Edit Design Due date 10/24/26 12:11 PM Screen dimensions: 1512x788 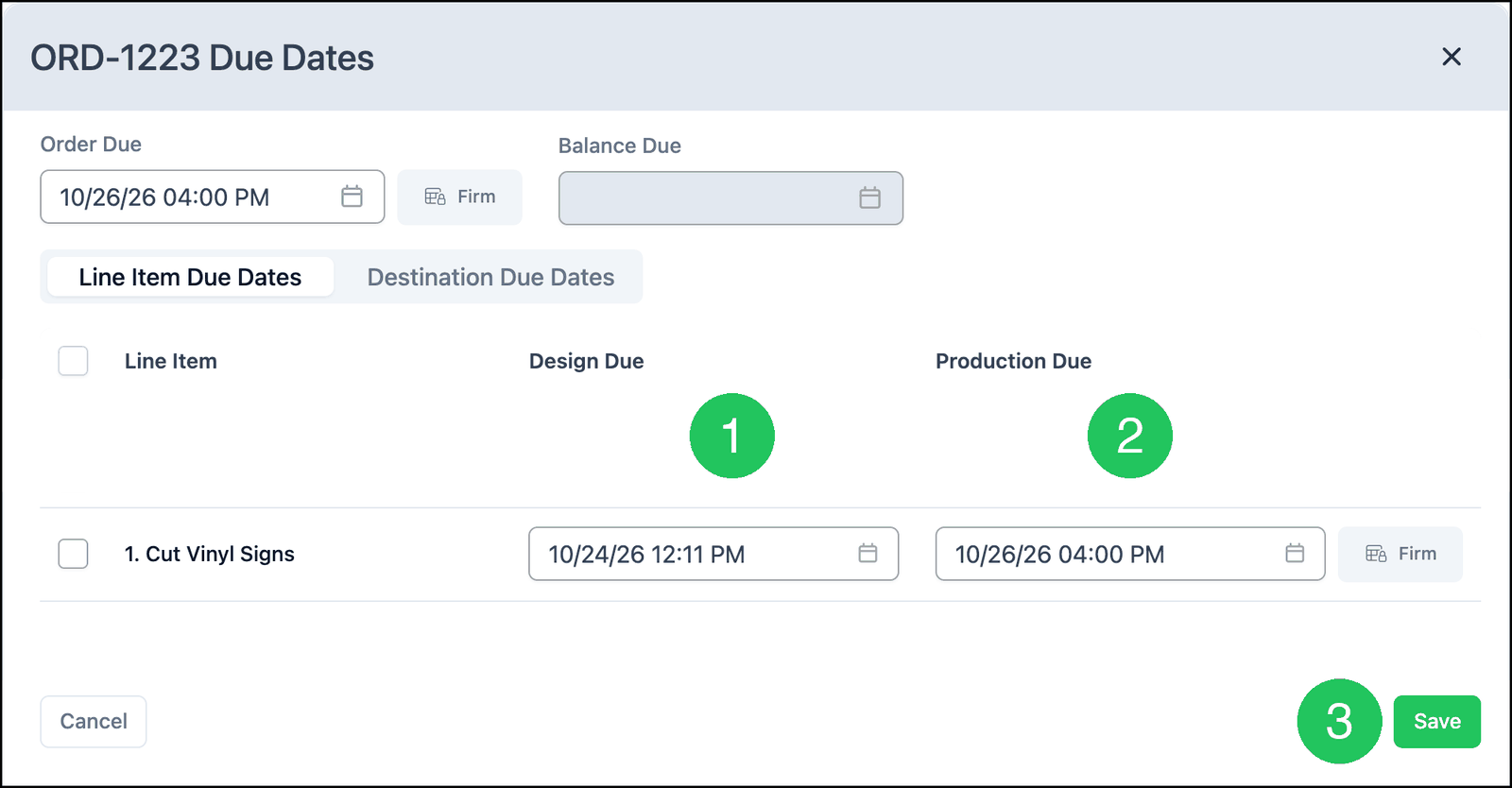click(x=713, y=554)
